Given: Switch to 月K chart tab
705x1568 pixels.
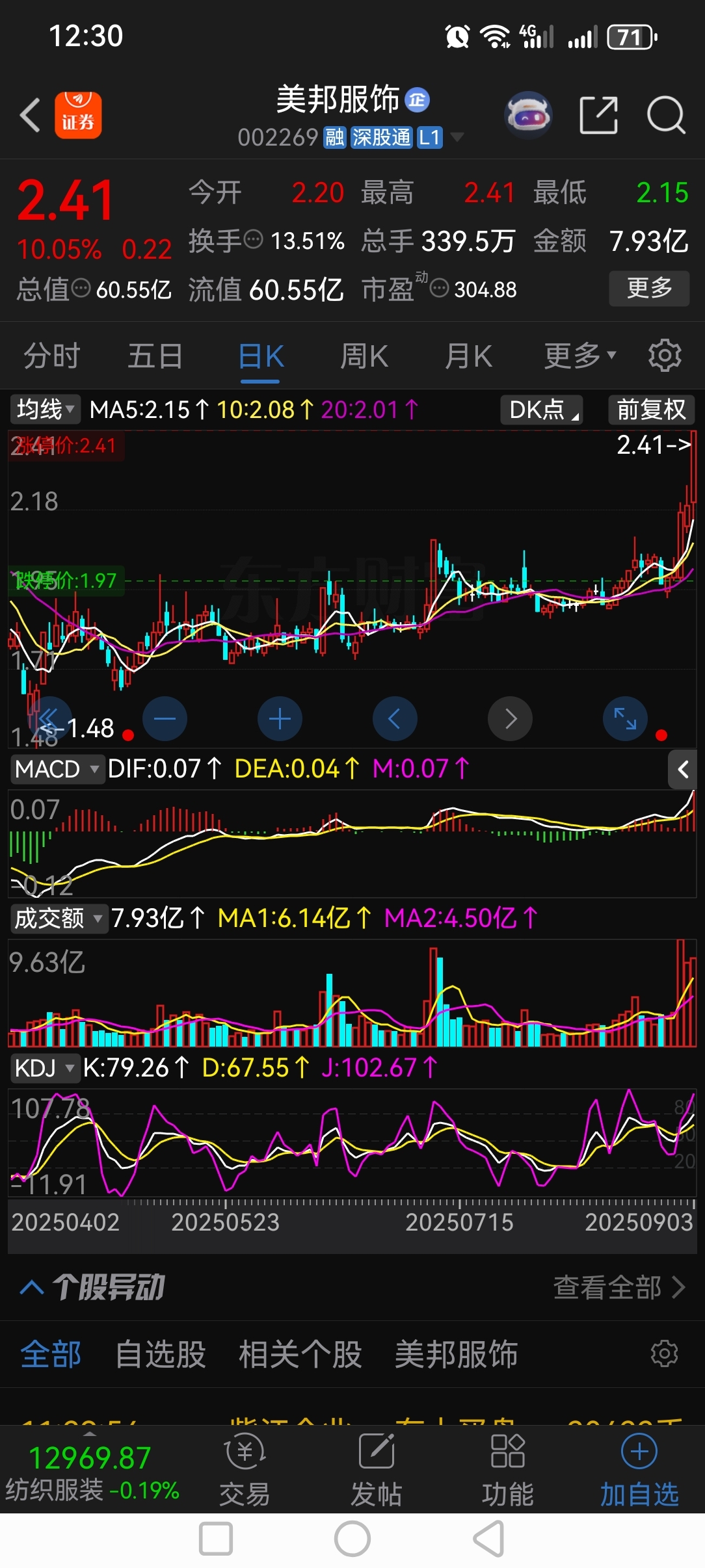Looking at the screenshot, I should click(x=468, y=356).
